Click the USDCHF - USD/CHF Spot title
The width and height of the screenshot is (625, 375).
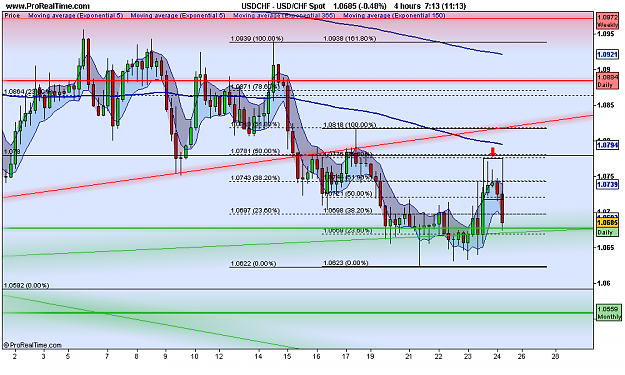(283, 6)
